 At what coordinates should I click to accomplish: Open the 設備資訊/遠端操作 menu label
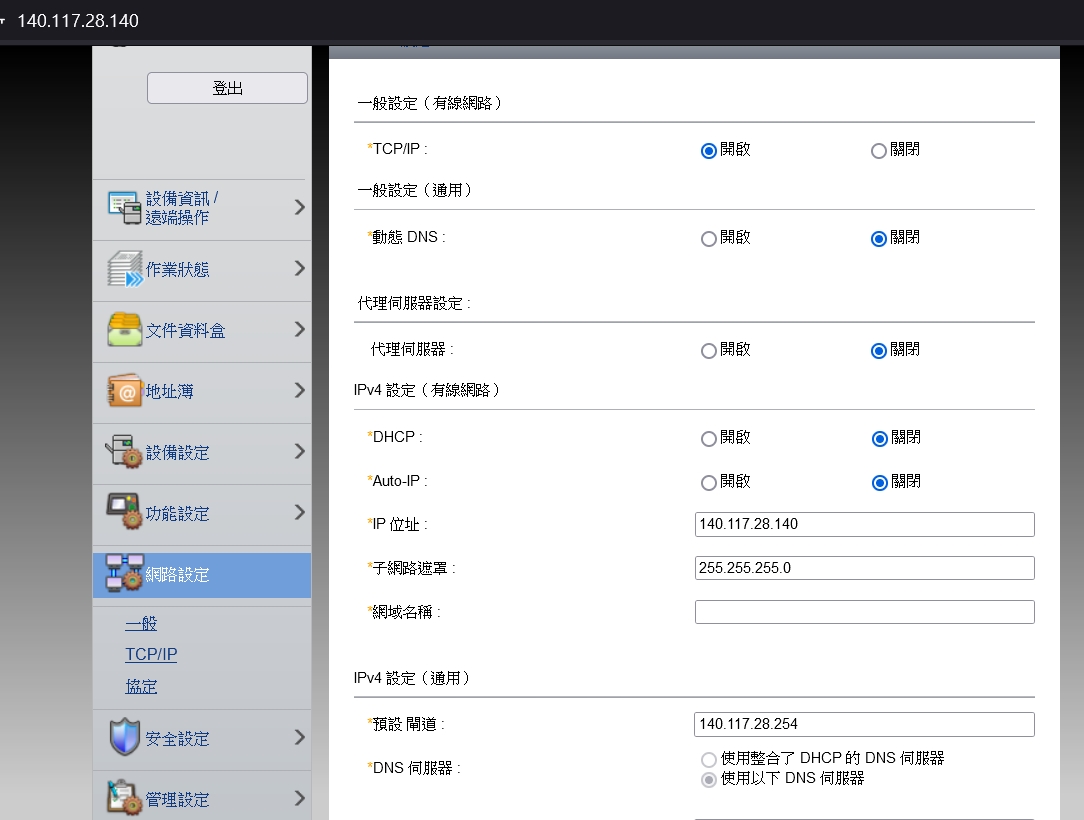pyautogui.click(x=182, y=207)
